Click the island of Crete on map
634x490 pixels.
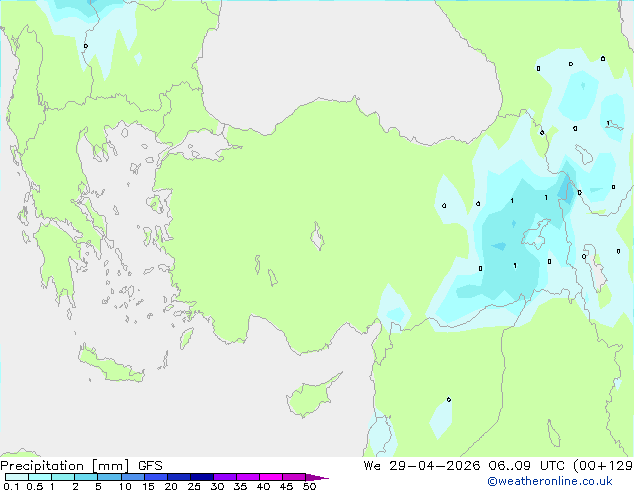click(110, 366)
